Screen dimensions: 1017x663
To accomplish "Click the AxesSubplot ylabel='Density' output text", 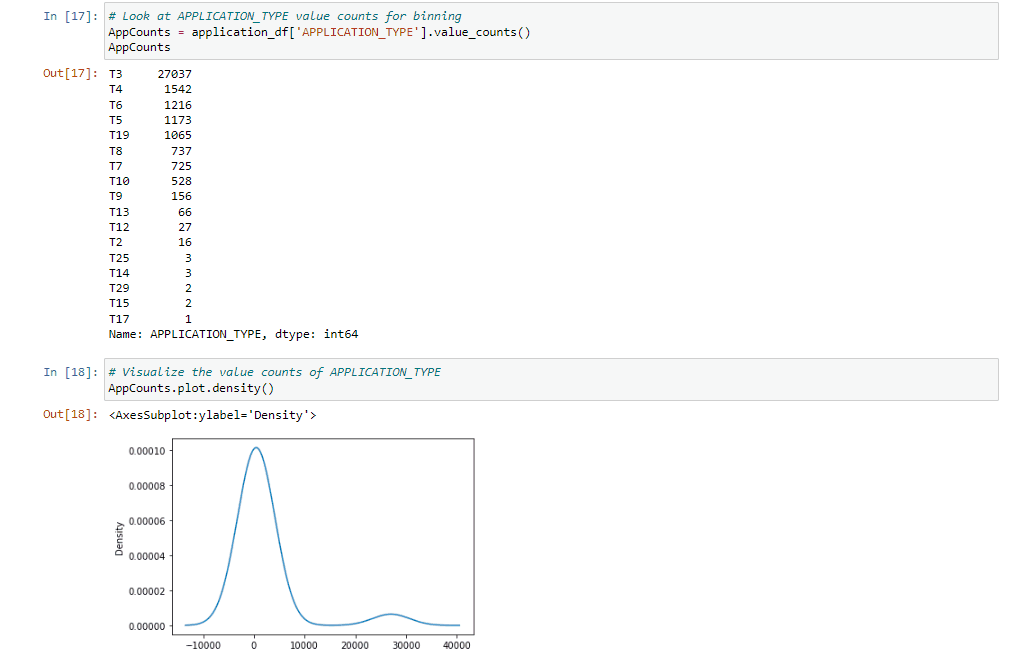I will point(213,415).
